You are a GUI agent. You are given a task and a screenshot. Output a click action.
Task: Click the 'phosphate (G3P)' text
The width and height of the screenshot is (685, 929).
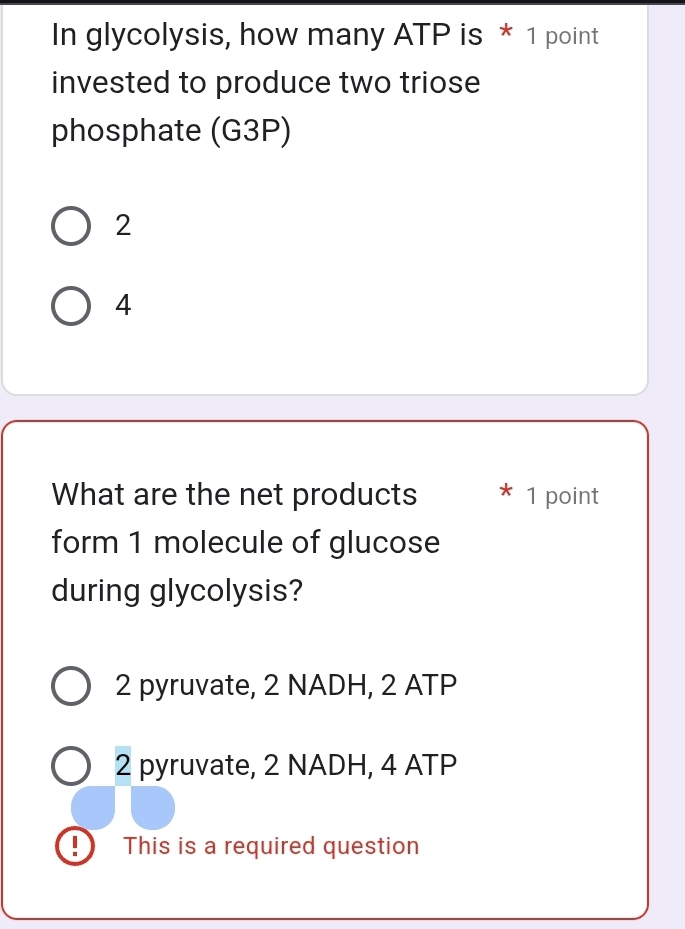click(171, 132)
